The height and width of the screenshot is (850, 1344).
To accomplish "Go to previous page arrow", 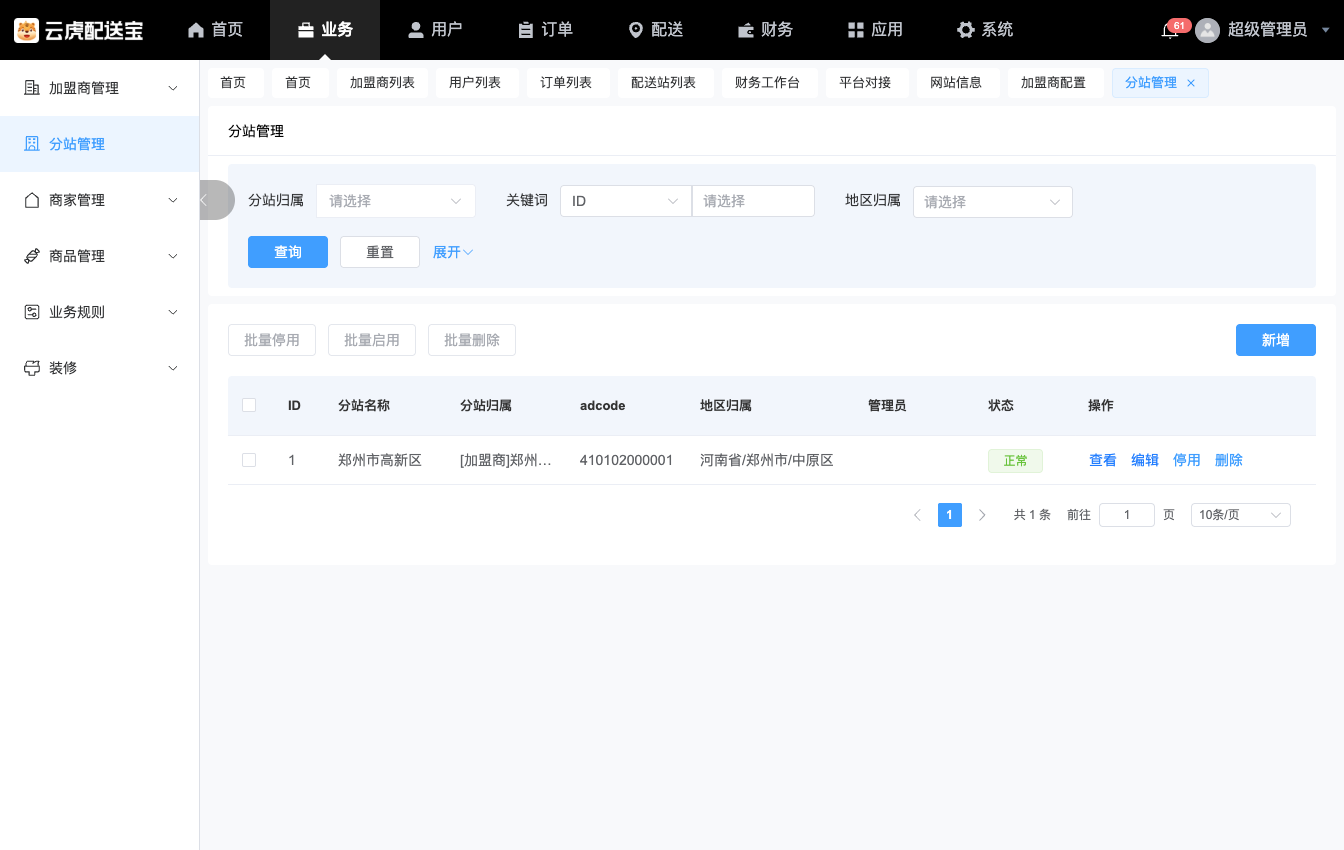I will point(917,515).
